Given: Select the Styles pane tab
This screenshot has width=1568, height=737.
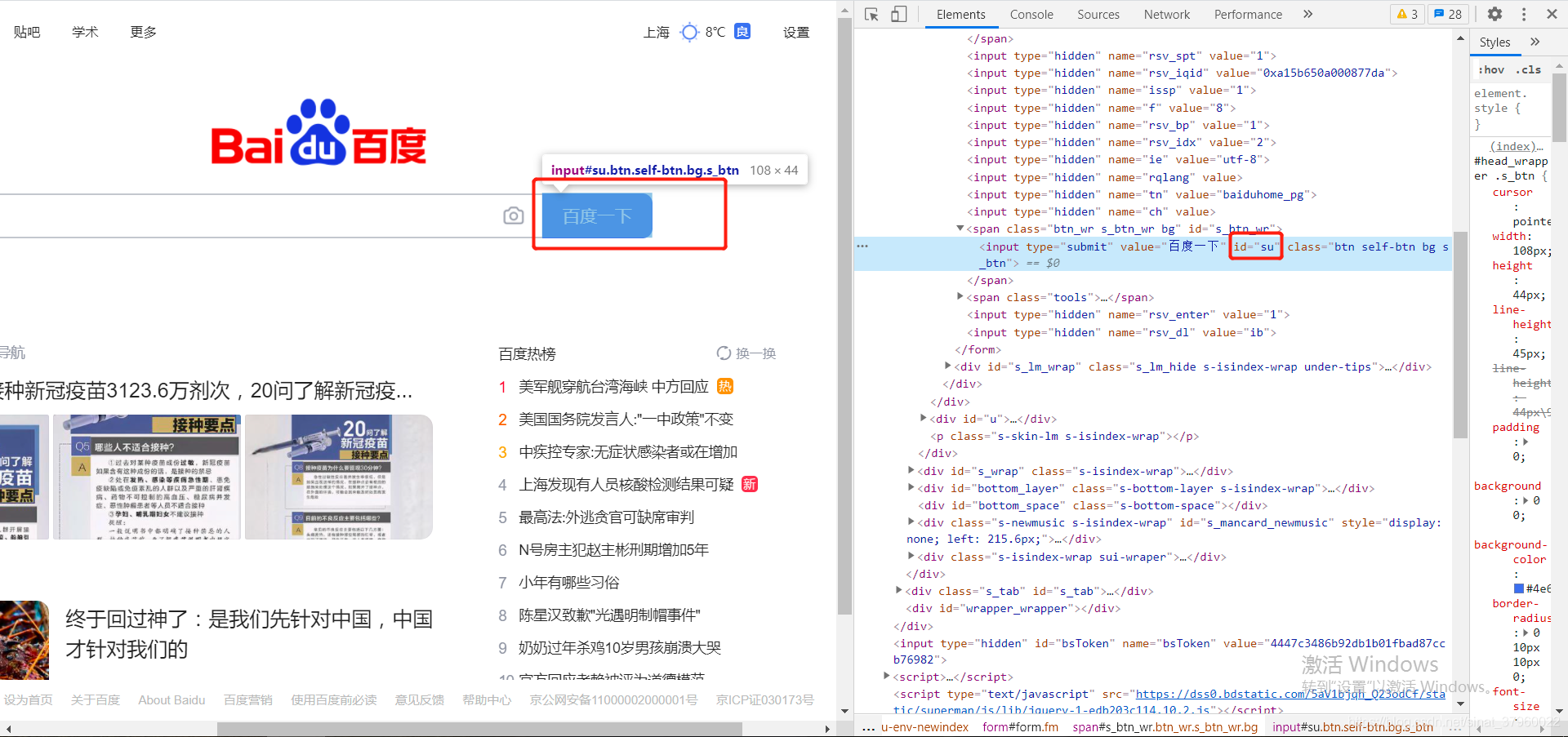Looking at the screenshot, I should tap(1494, 42).
